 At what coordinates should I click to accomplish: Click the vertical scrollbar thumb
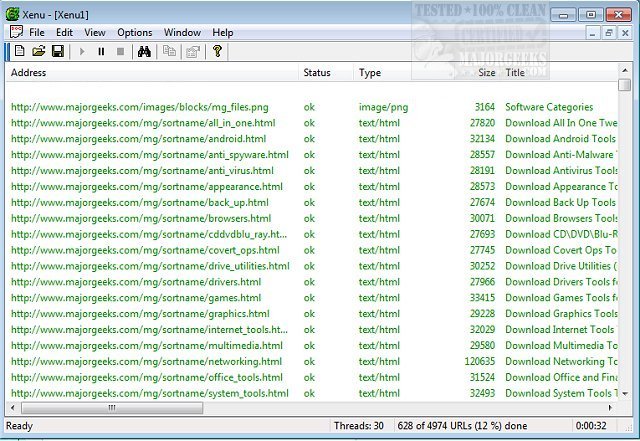coord(624,85)
